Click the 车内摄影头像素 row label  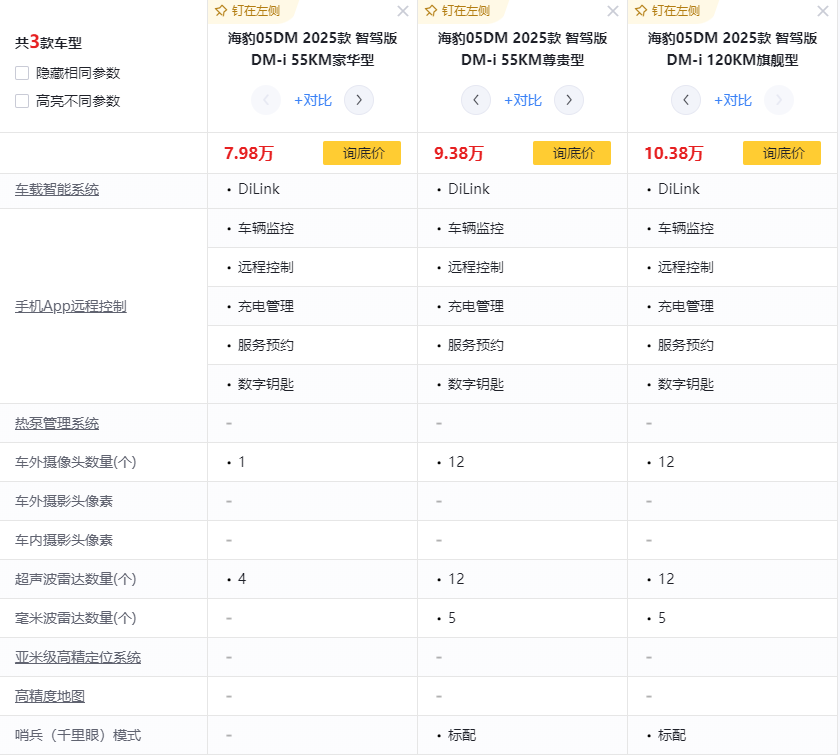point(64,541)
